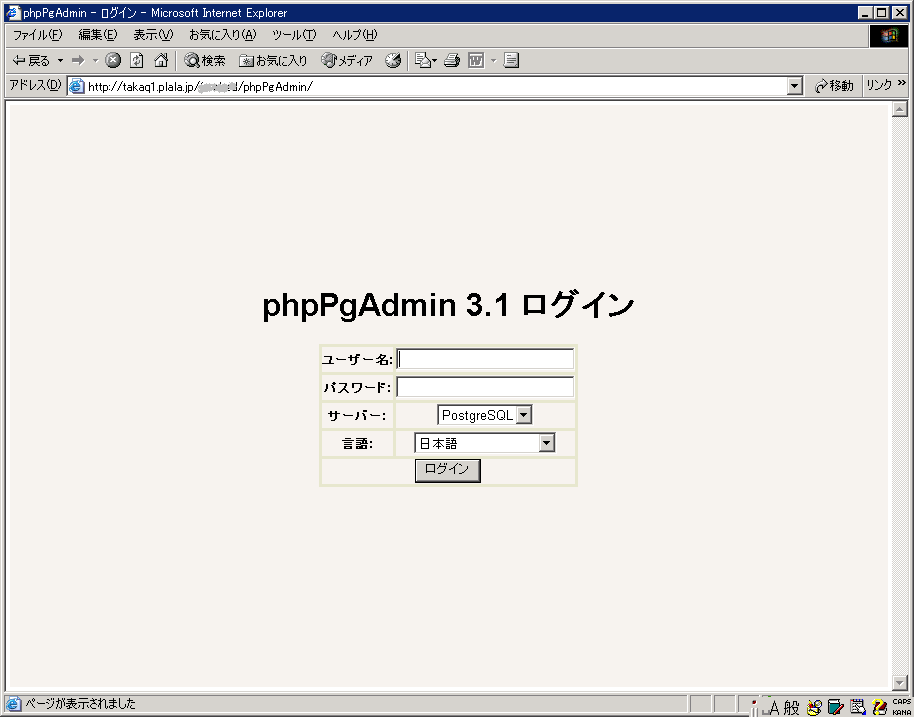Open the back history dropdown arrow
Screen dimensions: 914x717
coord(60,61)
